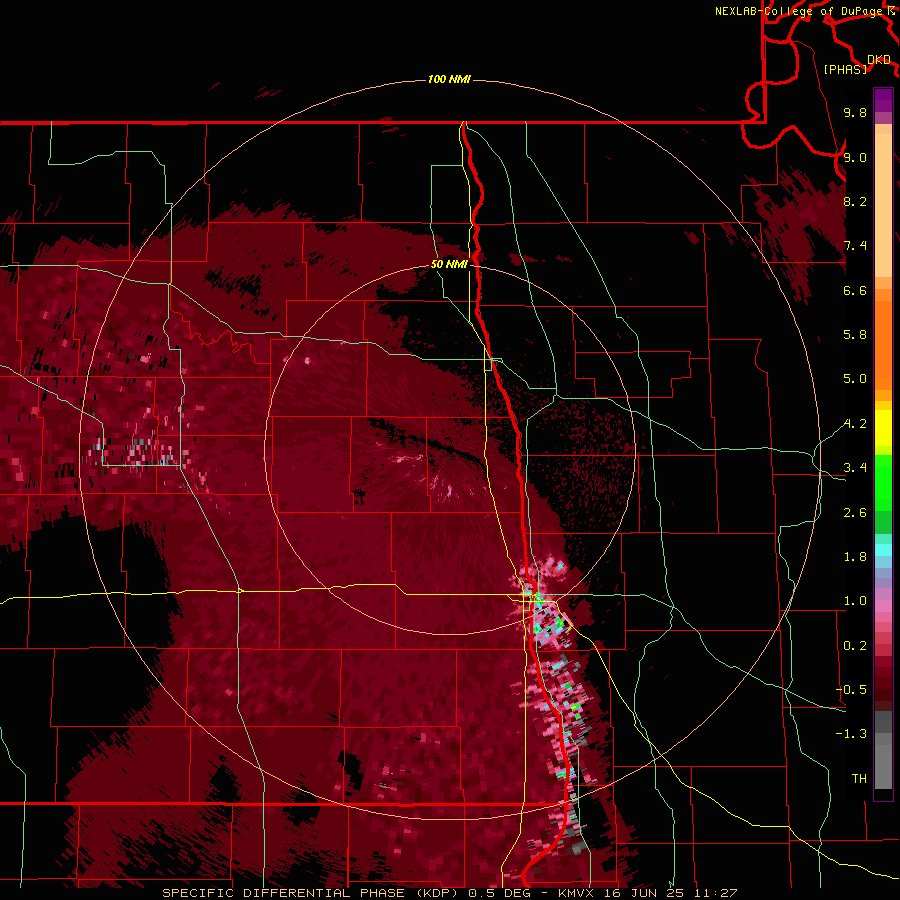
Task: Click the 0.2 value on color scale
Action: (x=855, y=646)
